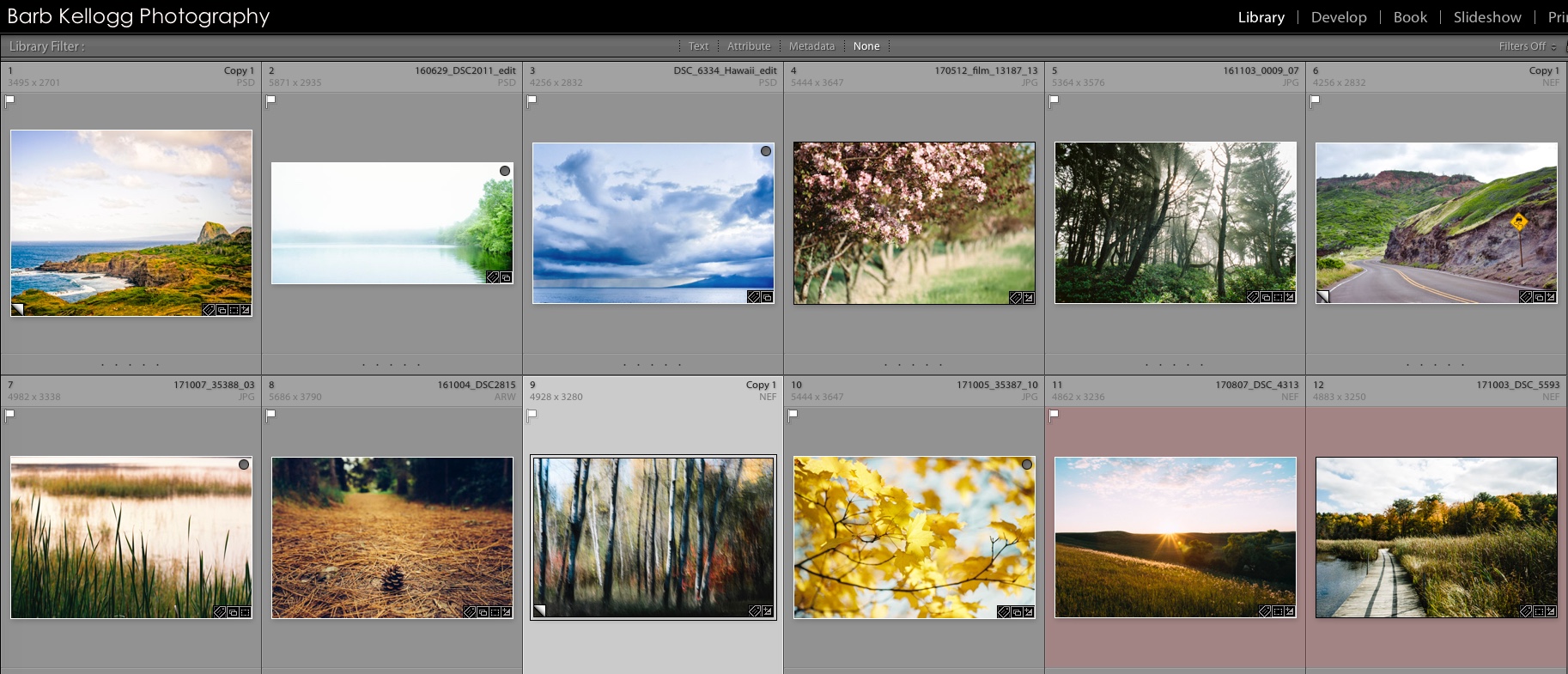The width and height of the screenshot is (1568, 674).
Task: Select the None library filter
Action: coord(866,46)
